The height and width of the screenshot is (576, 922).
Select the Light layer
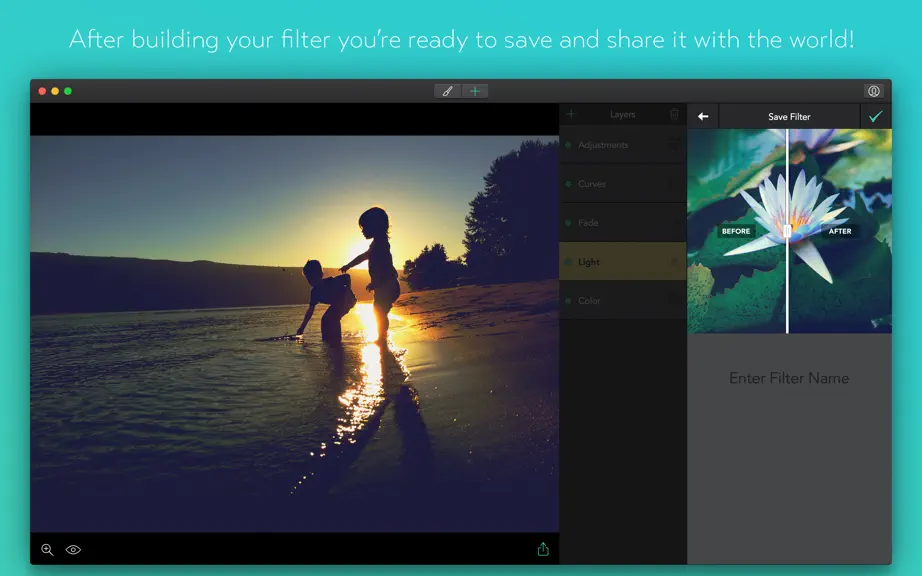[x=623, y=262]
